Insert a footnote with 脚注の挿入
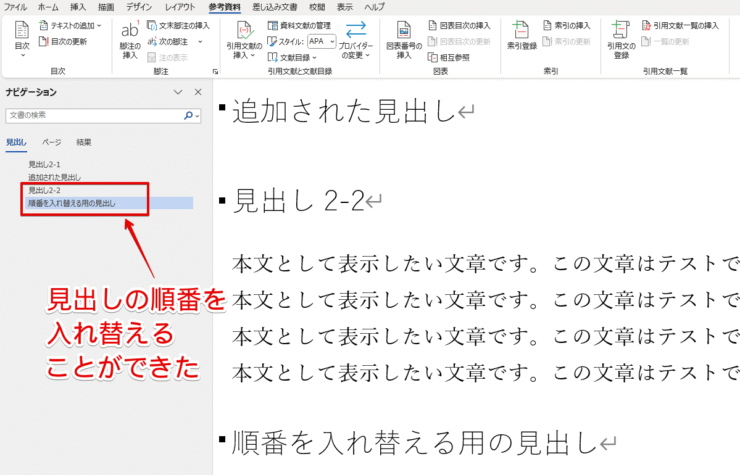740x475 pixels. pyautogui.click(x=130, y=41)
